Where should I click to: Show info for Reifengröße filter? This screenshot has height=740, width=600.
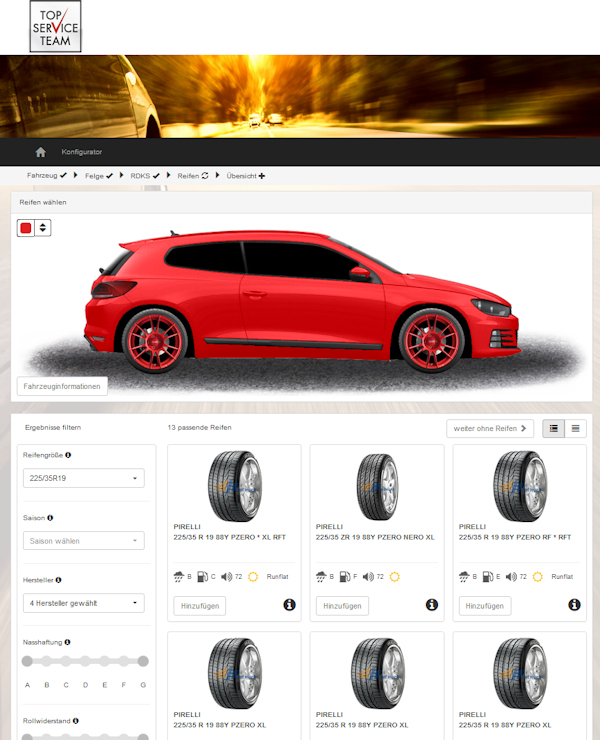(68, 455)
